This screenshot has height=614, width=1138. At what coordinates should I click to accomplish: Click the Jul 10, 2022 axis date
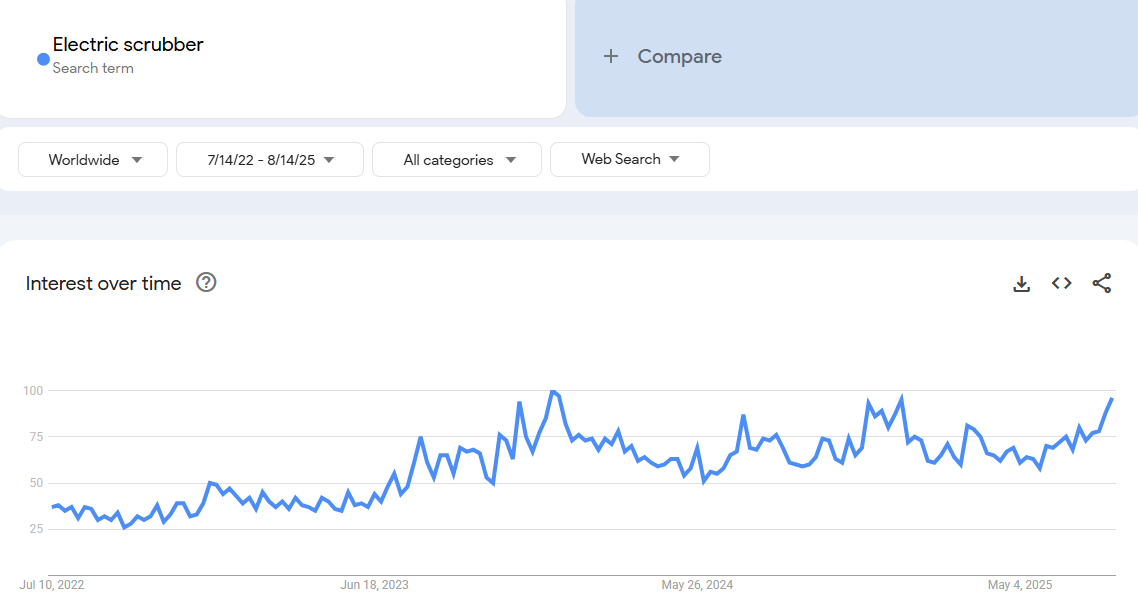(52, 585)
